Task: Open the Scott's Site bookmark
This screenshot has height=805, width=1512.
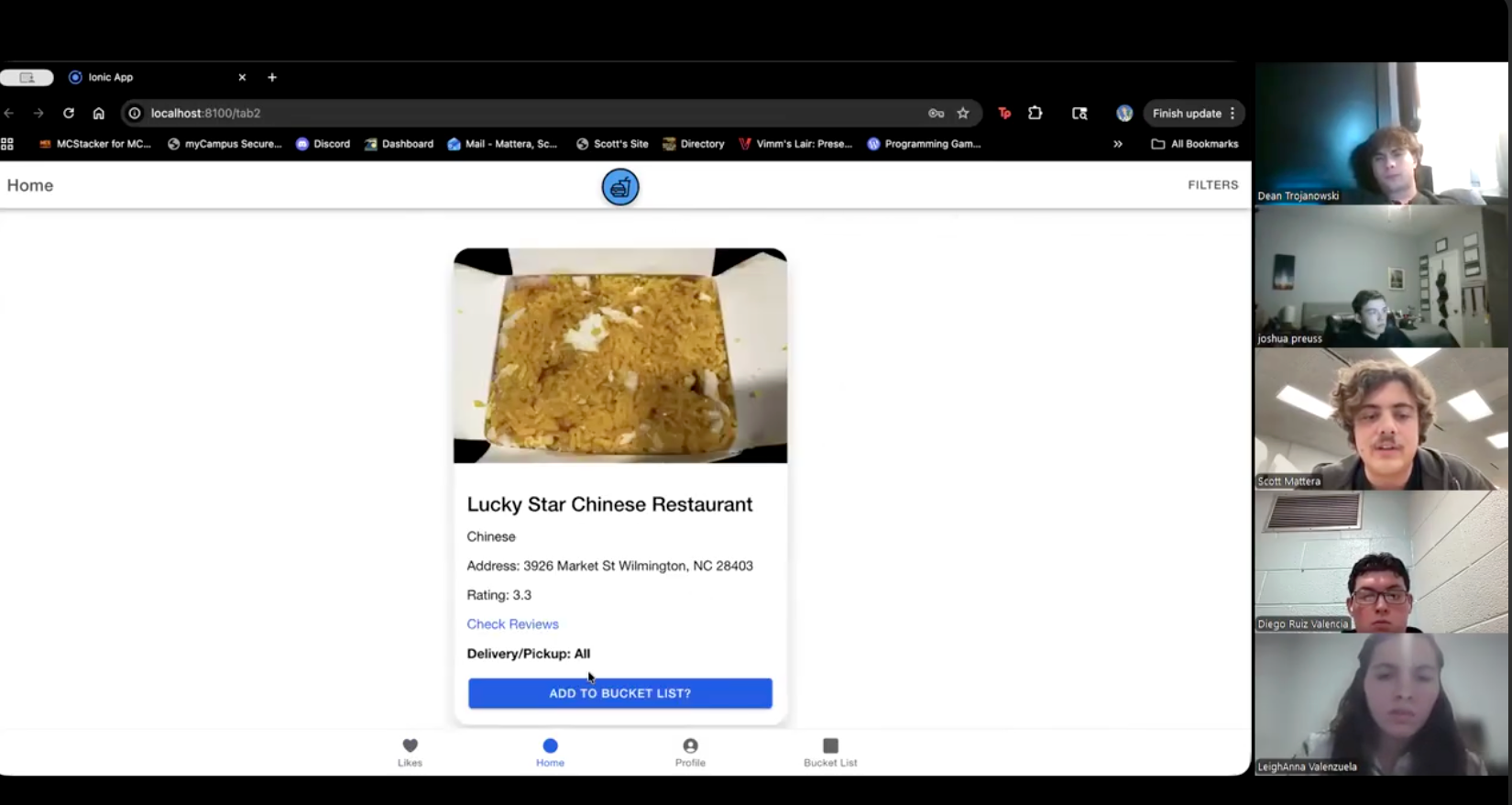Action: [x=612, y=144]
